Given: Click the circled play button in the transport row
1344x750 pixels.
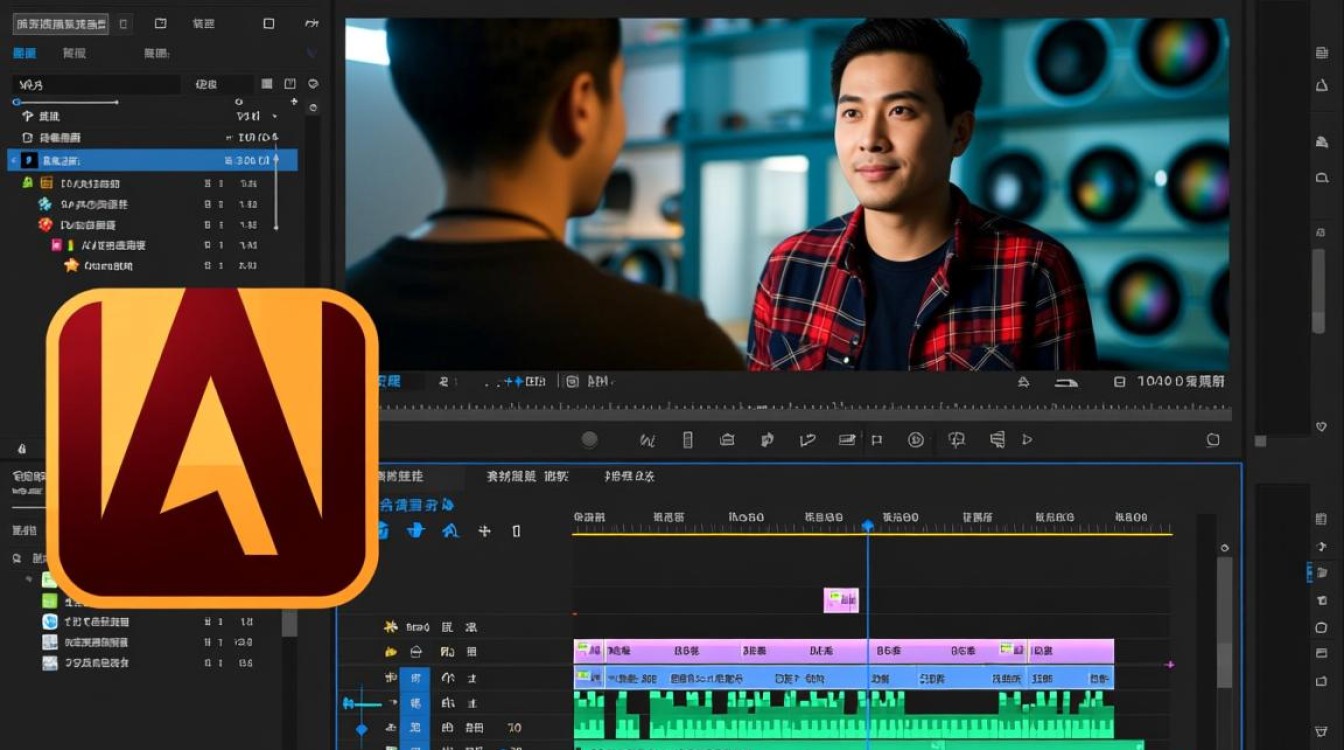Looking at the screenshot, I should [915, 439].
